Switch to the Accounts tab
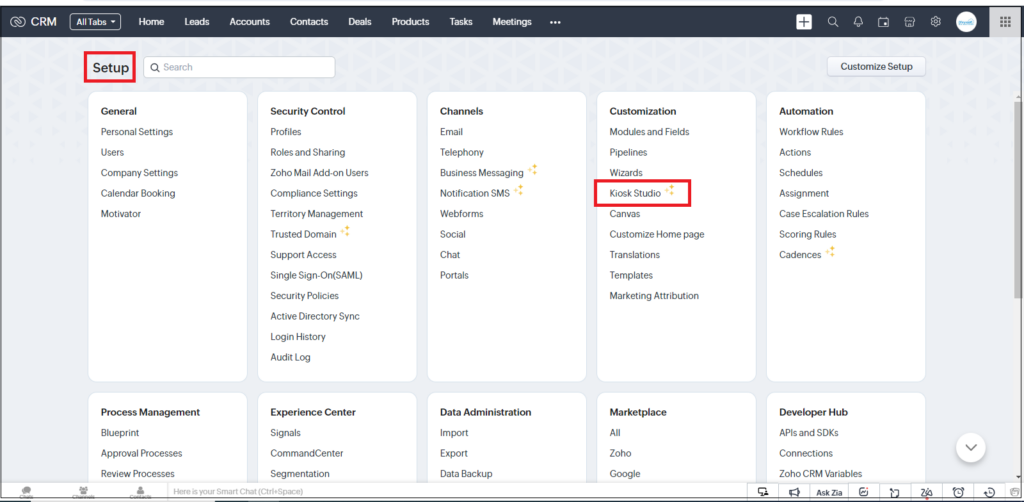 (249, 22)
